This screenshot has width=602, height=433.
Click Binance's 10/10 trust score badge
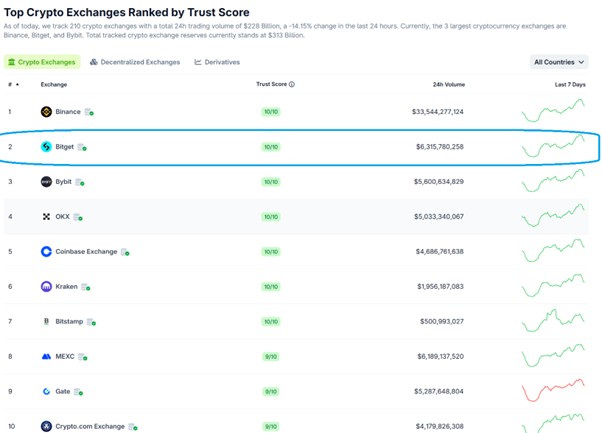tap(271, 112)
